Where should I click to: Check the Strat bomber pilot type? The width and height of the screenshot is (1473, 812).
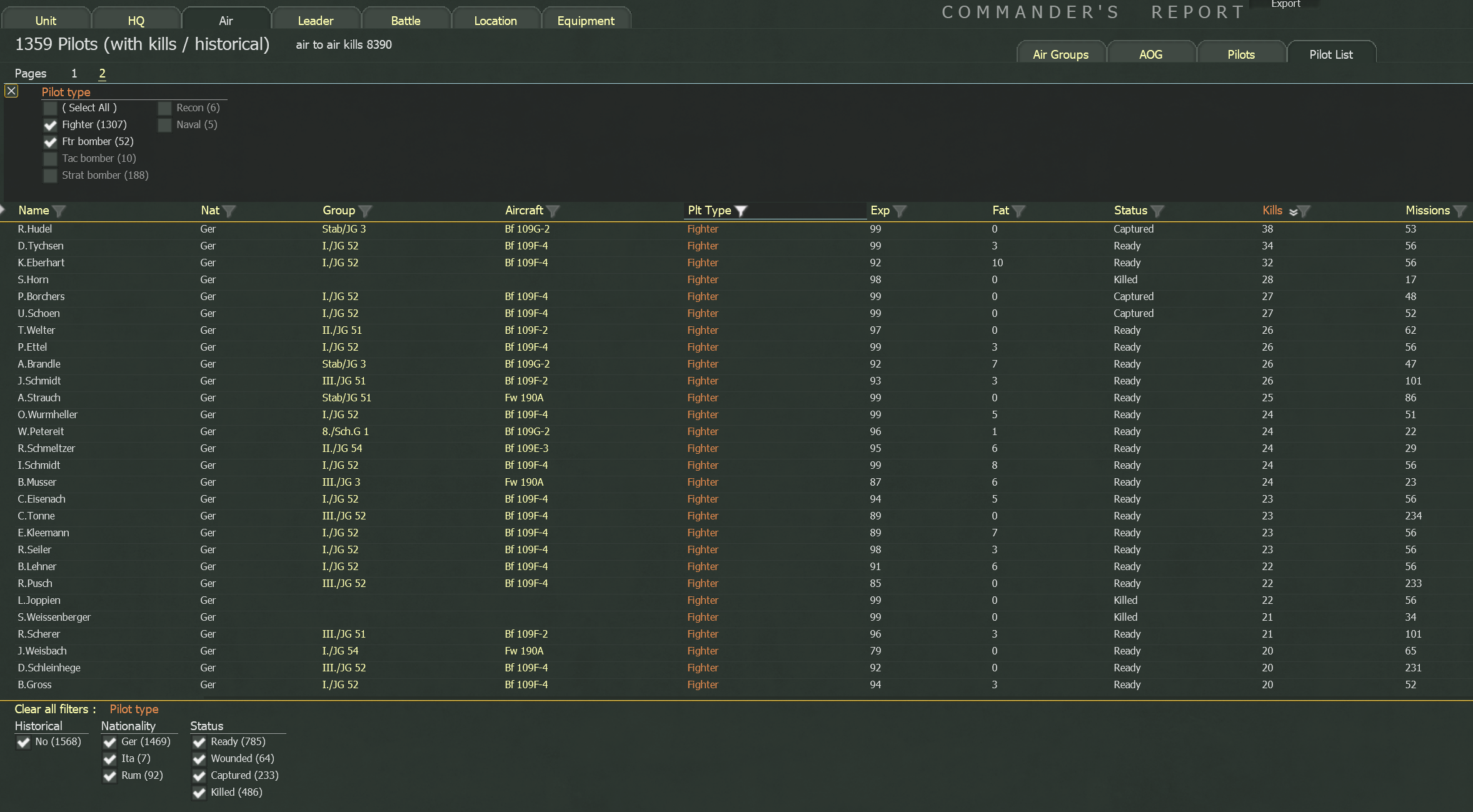pos(50,176)
